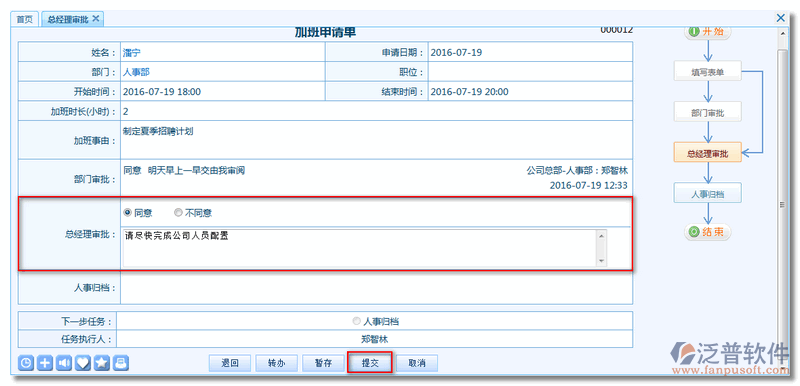
Task: Click the heart icon in bottom toolbar
Action: [x=83, y=363]
